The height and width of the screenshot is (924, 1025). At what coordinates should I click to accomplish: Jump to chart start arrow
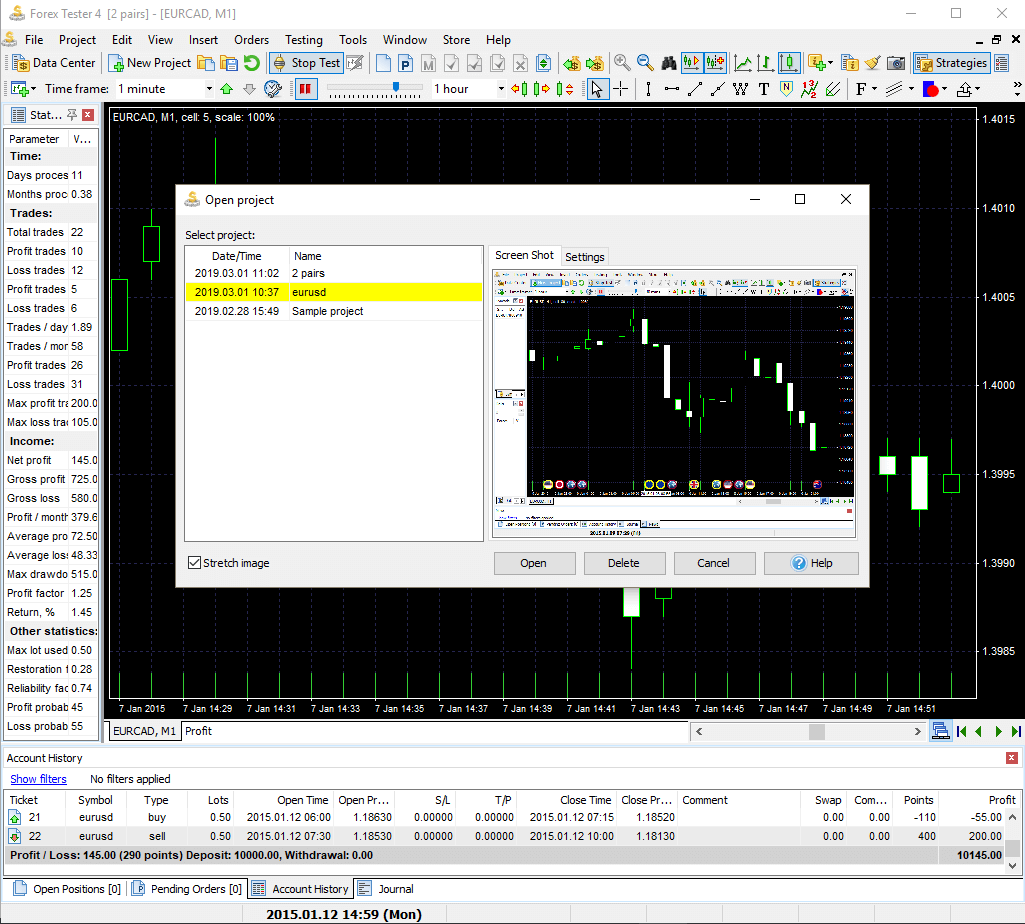tap(962, 731)
